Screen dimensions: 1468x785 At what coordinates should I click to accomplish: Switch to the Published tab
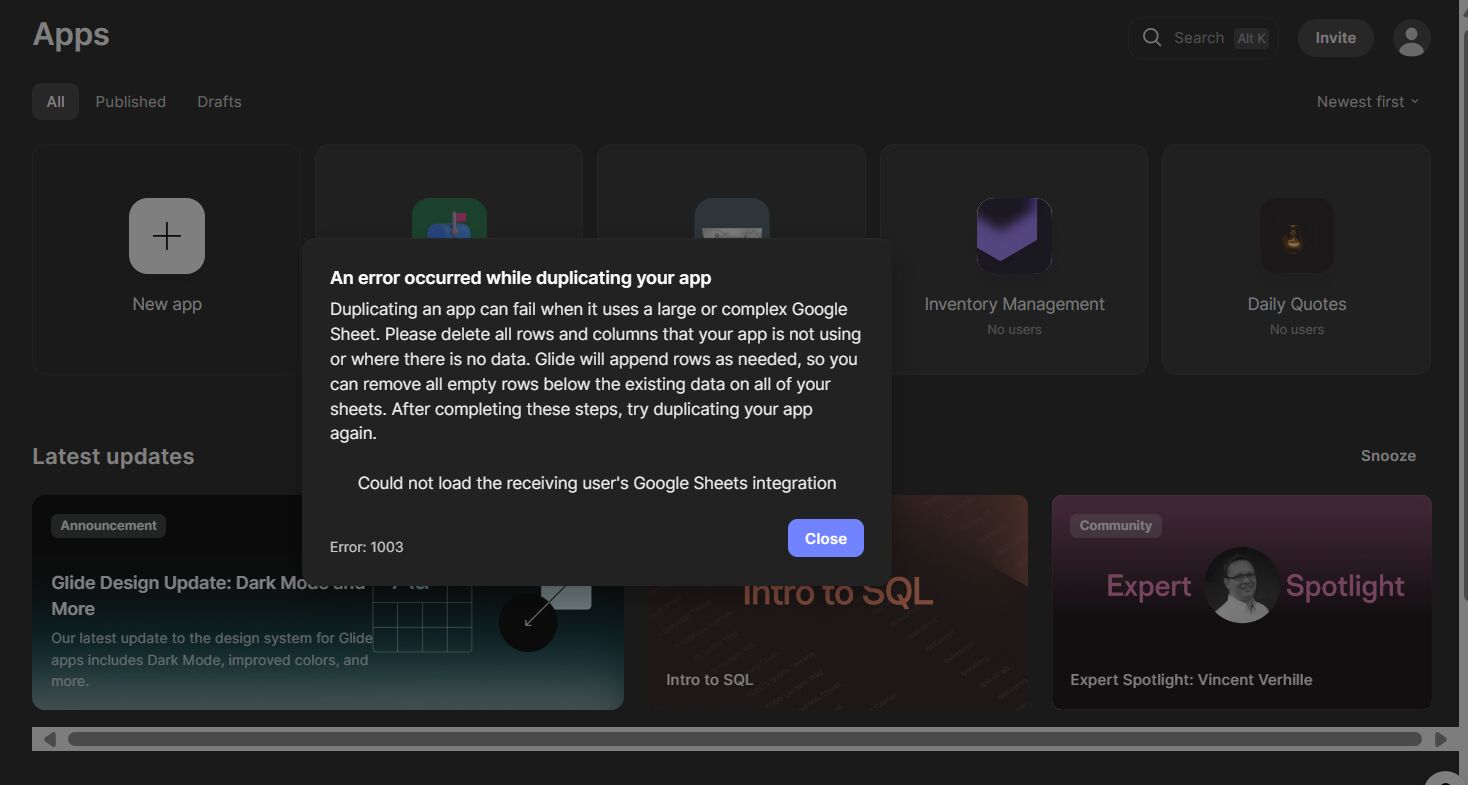pyautogui.click(x=131, y=101)
